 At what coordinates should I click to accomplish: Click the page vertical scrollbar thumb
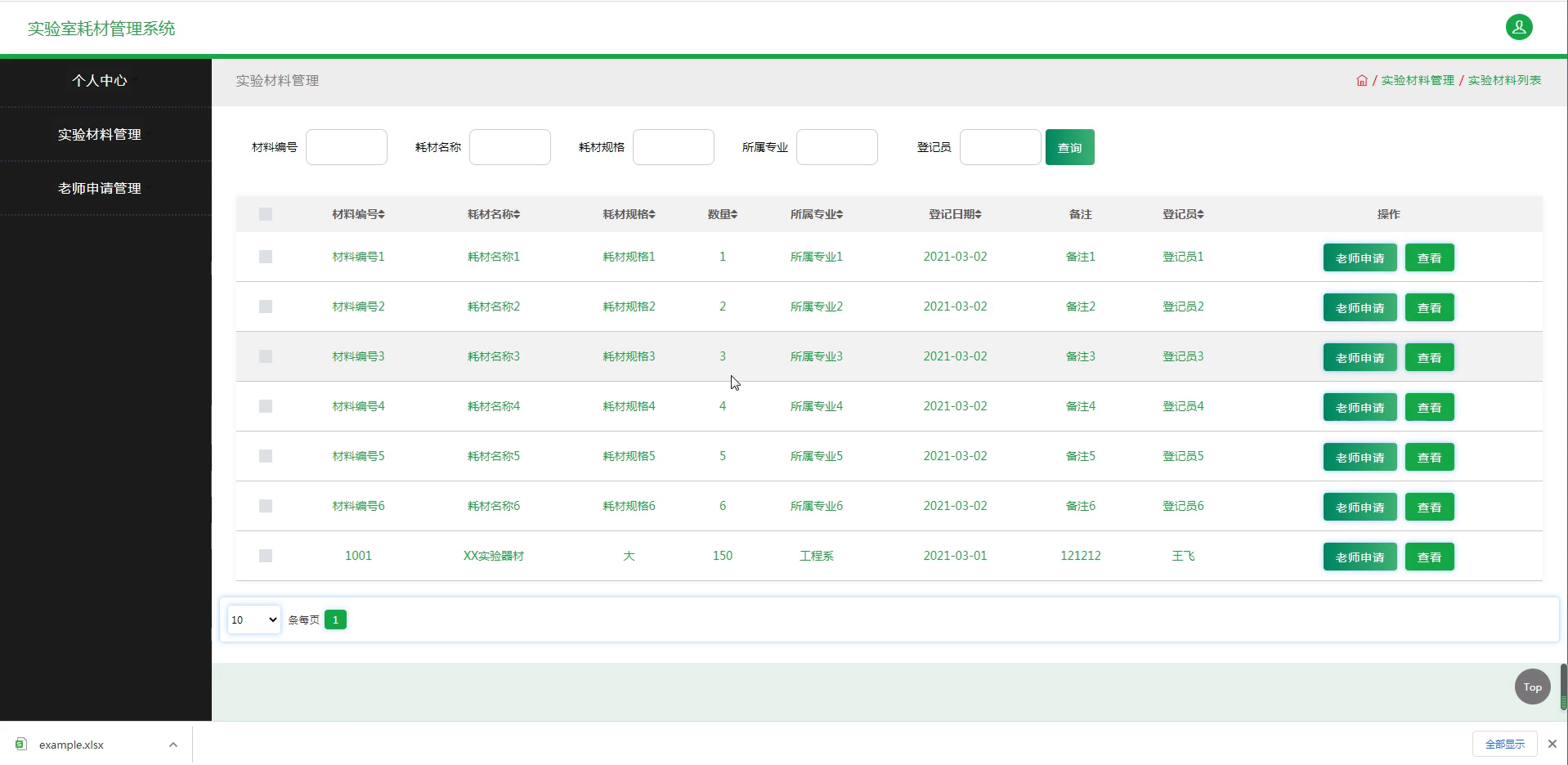[1563, 687]
